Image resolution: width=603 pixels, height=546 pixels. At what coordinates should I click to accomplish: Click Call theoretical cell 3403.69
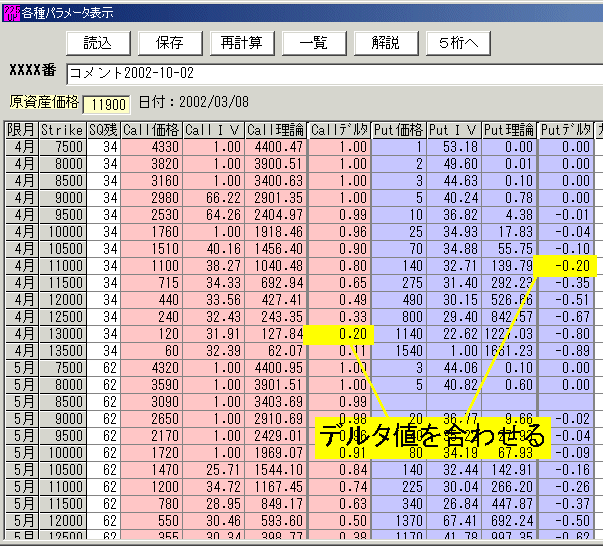pyautogui.click(x=276, y=402)
